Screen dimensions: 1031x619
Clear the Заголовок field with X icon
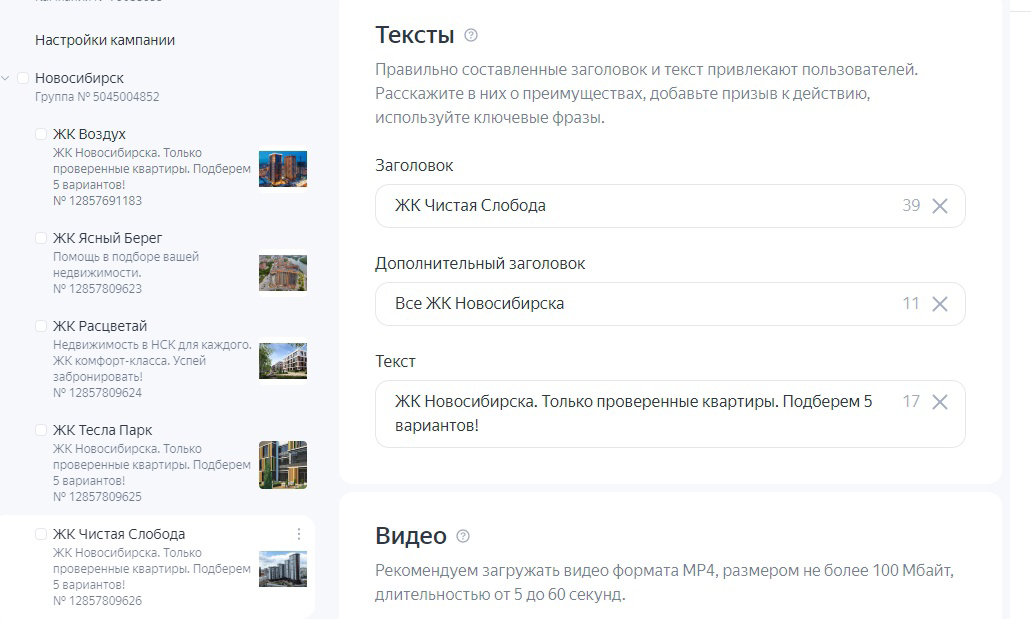[x=940, y=206]
